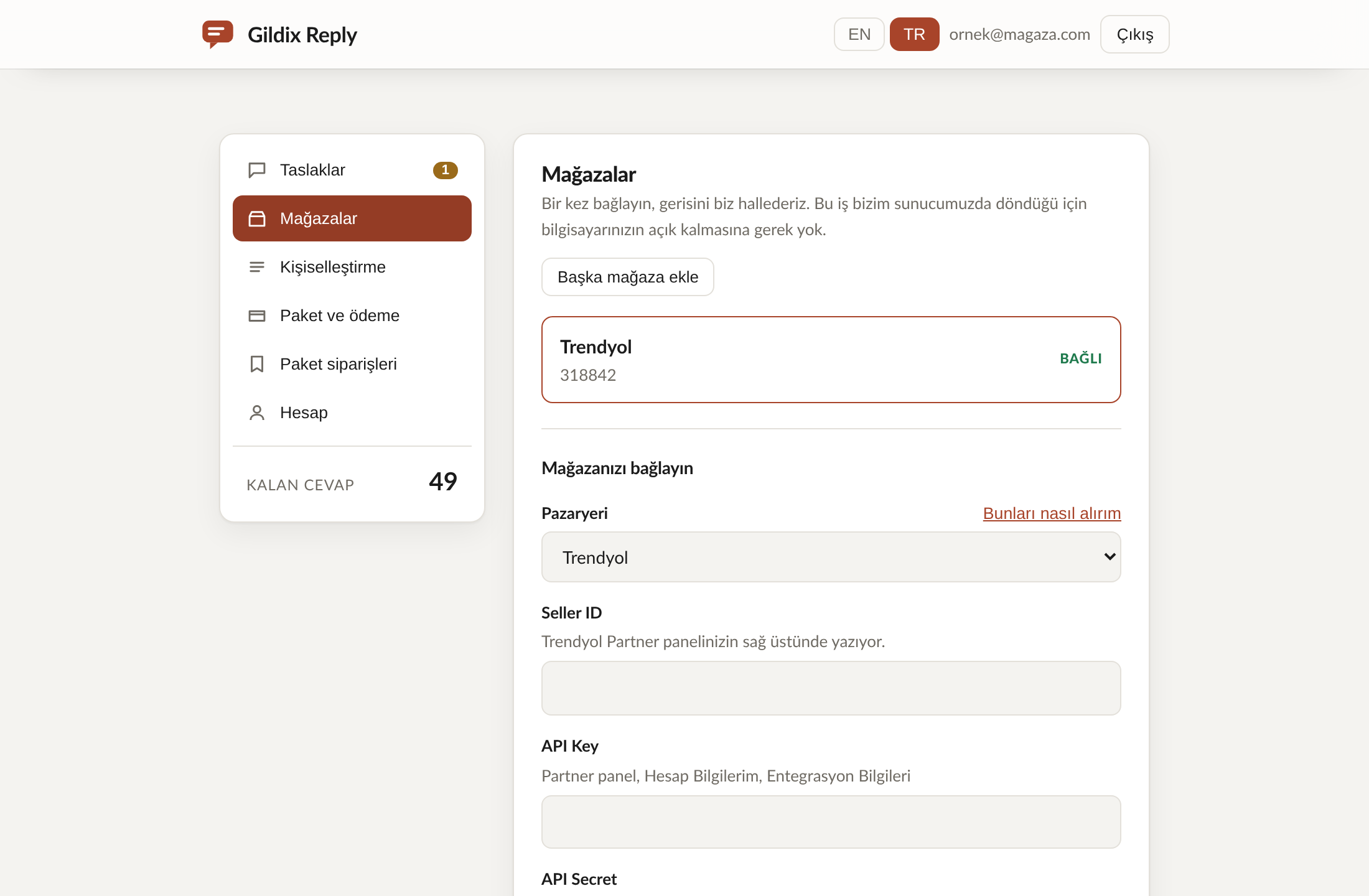Click the Hesap person icon
Screen dimensions: 1369x896
point(257,413)
